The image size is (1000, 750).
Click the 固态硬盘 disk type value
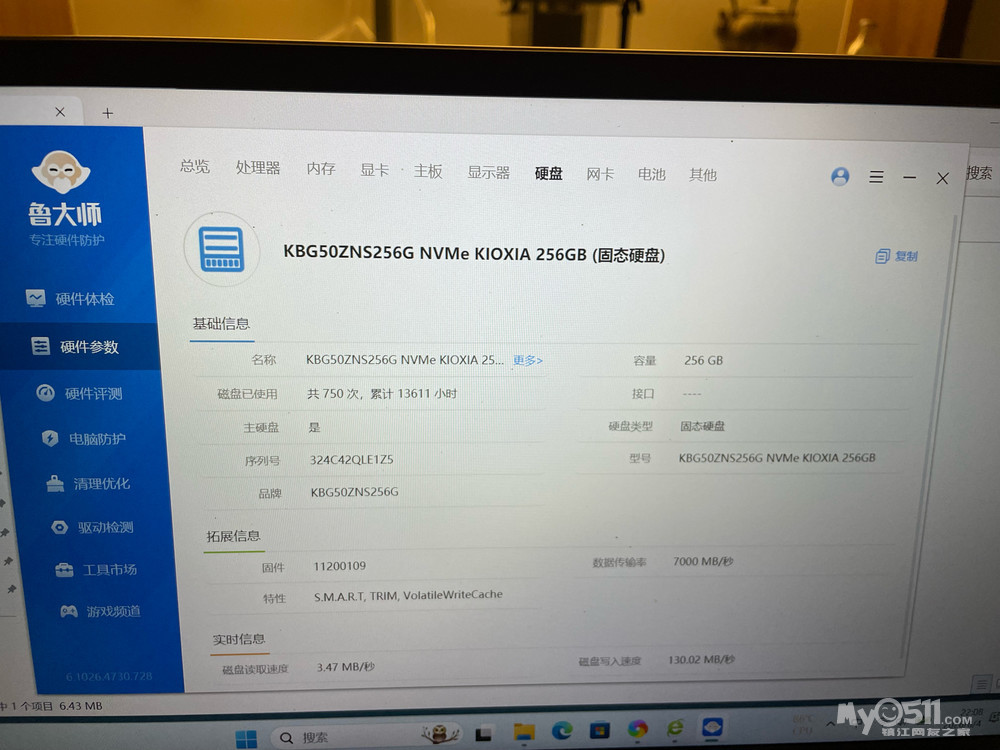(x=702, y=426)
